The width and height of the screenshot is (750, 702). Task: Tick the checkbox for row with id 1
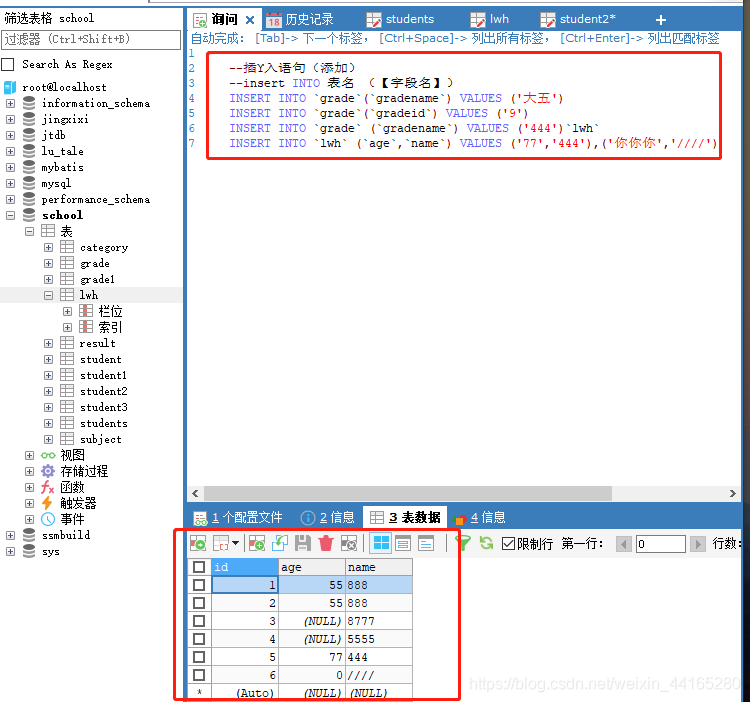tap(199, 585)
